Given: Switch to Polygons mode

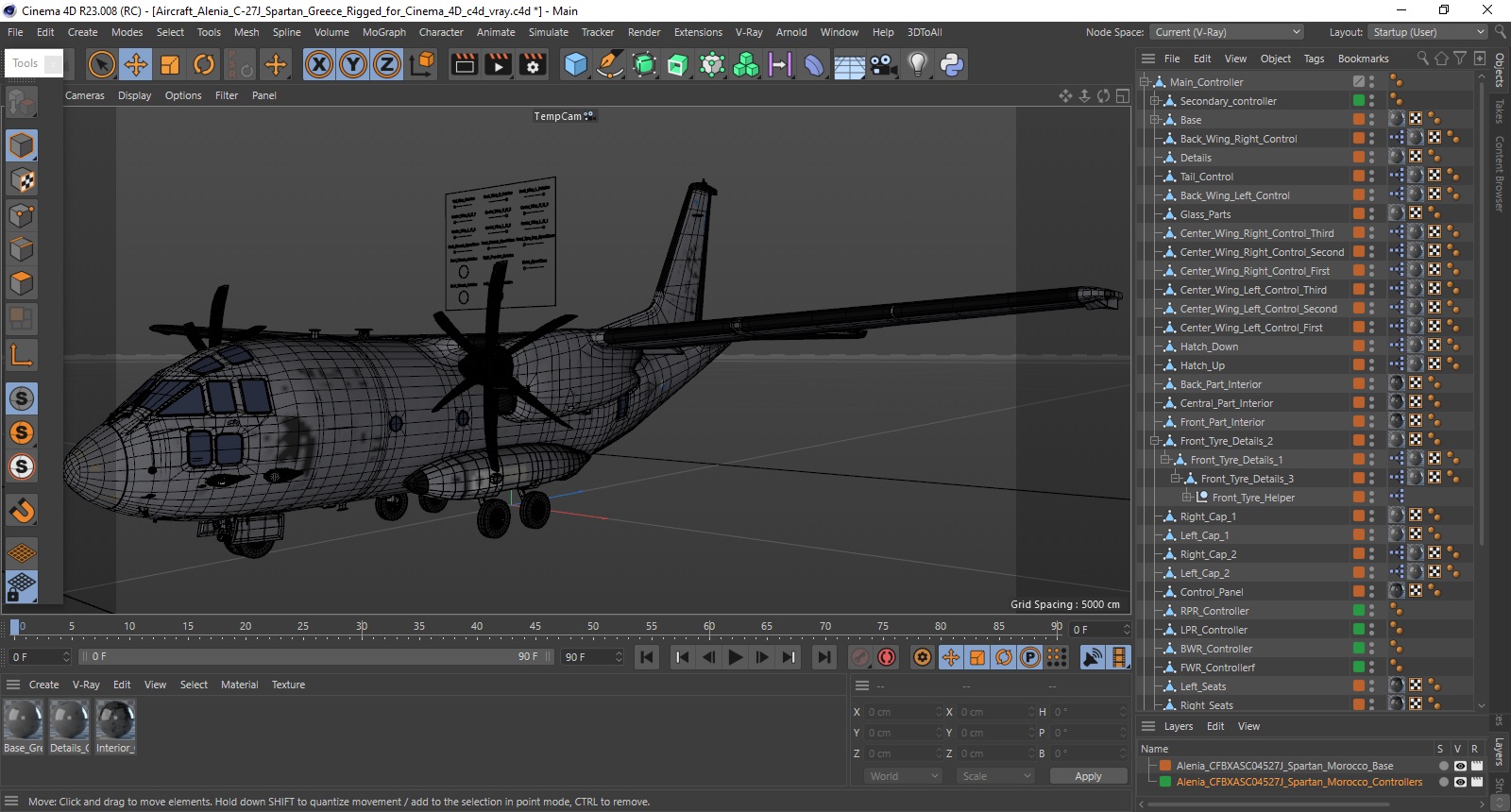Looking at the screenshot, I should tap(22, 283).
